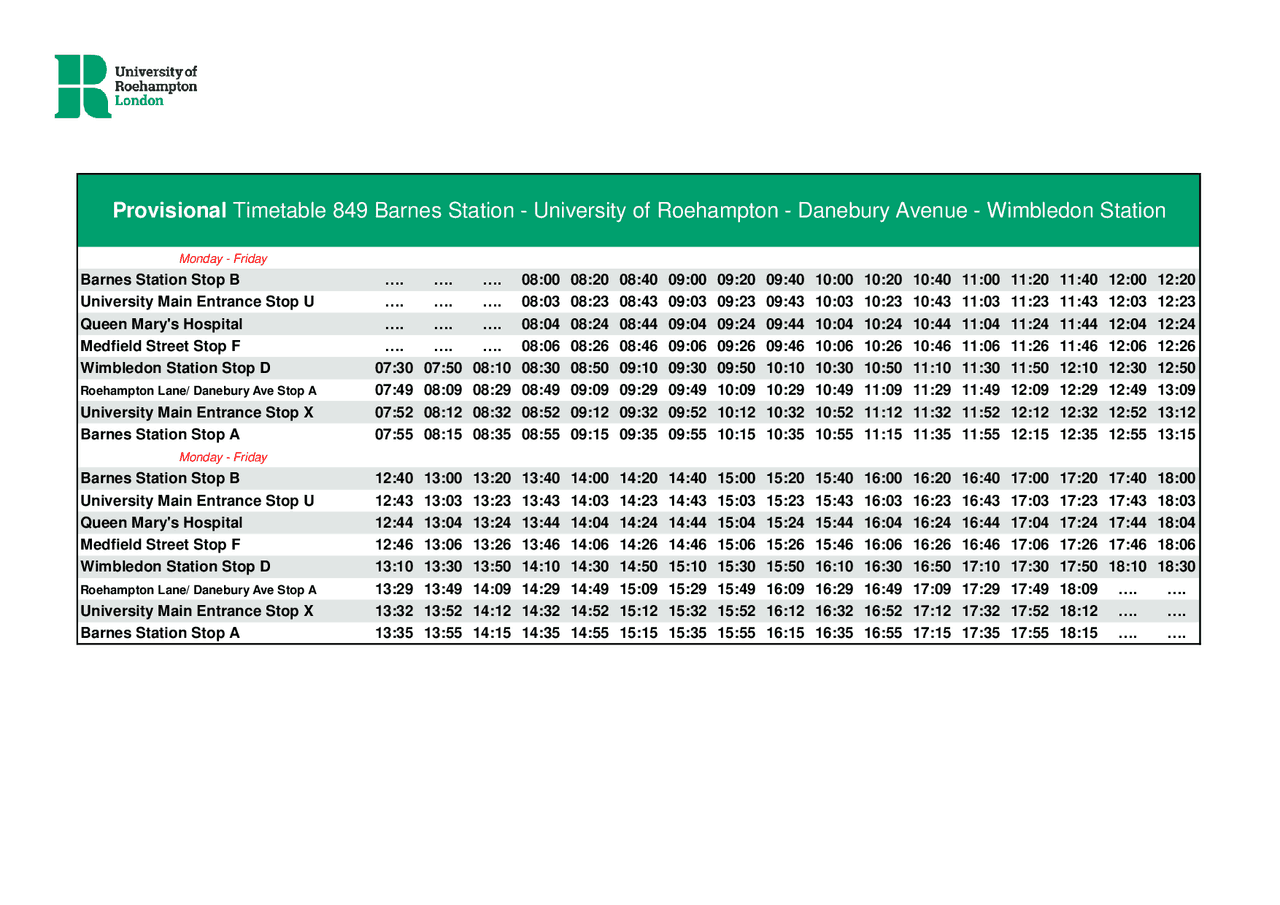Click 18:00 in Barnes Station Stop B row
Screen dimensions: 1280x905
coord(1178,478)
